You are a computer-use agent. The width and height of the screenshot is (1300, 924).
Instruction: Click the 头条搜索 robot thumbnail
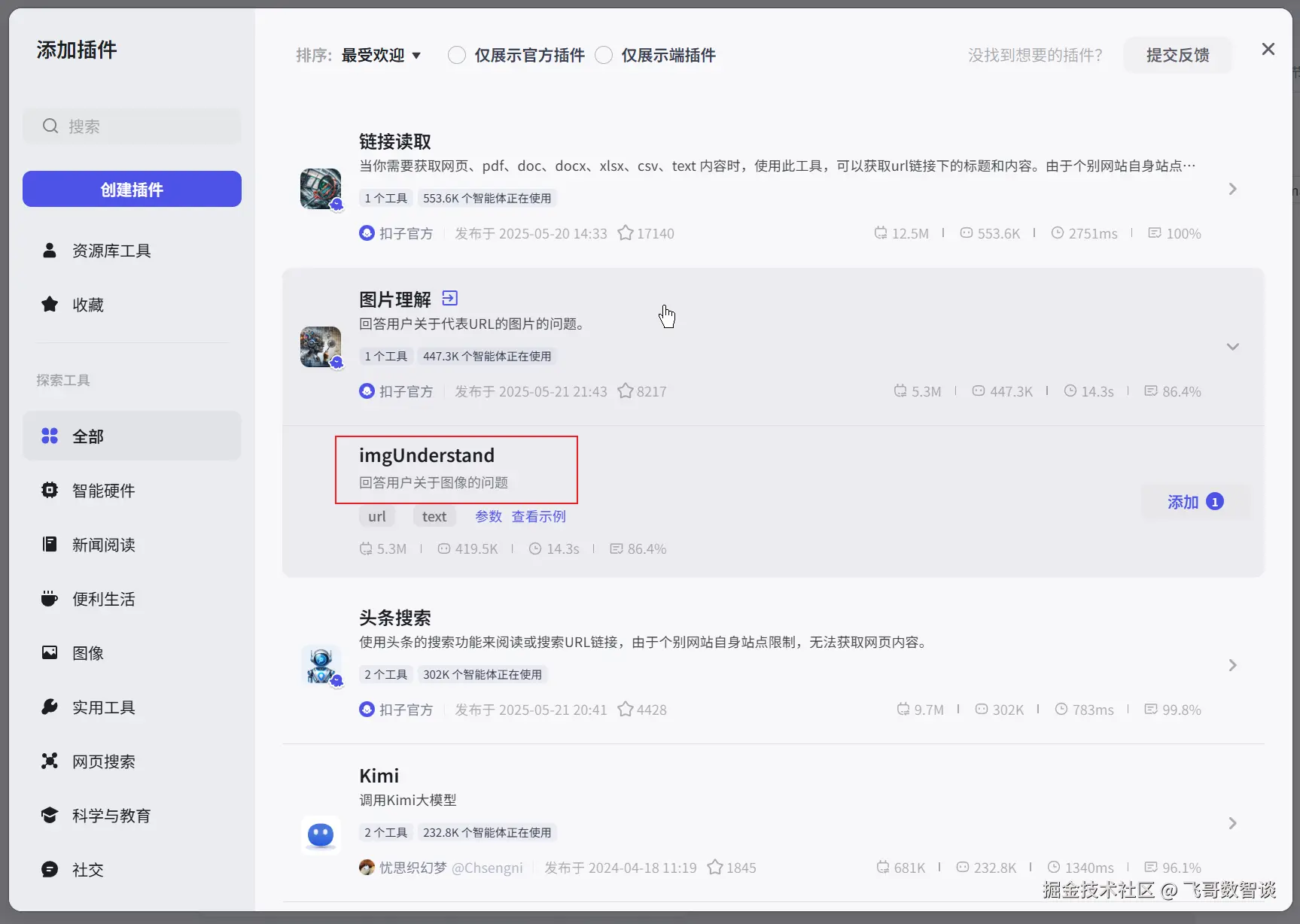pos(321,665)
